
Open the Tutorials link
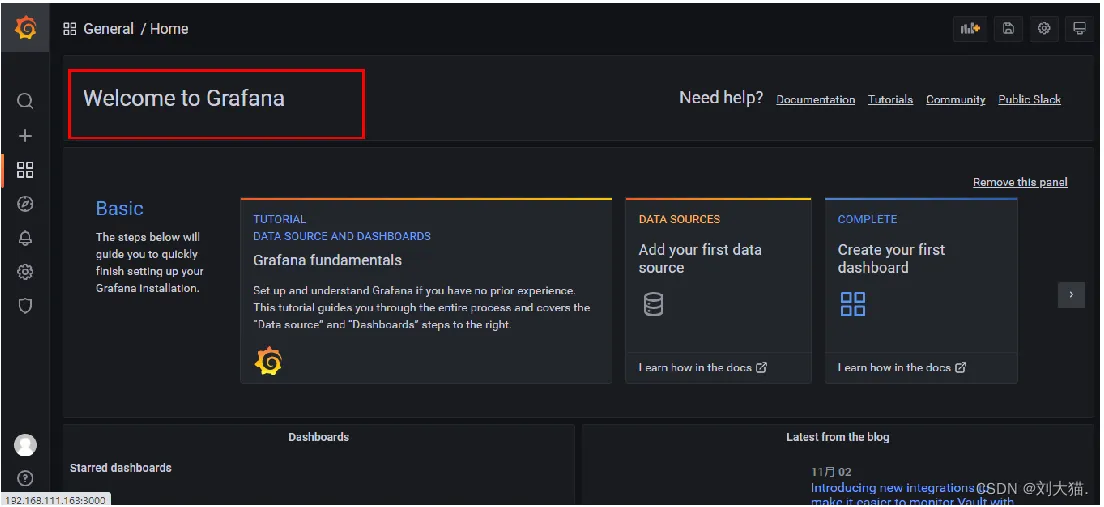click(890, 100)
